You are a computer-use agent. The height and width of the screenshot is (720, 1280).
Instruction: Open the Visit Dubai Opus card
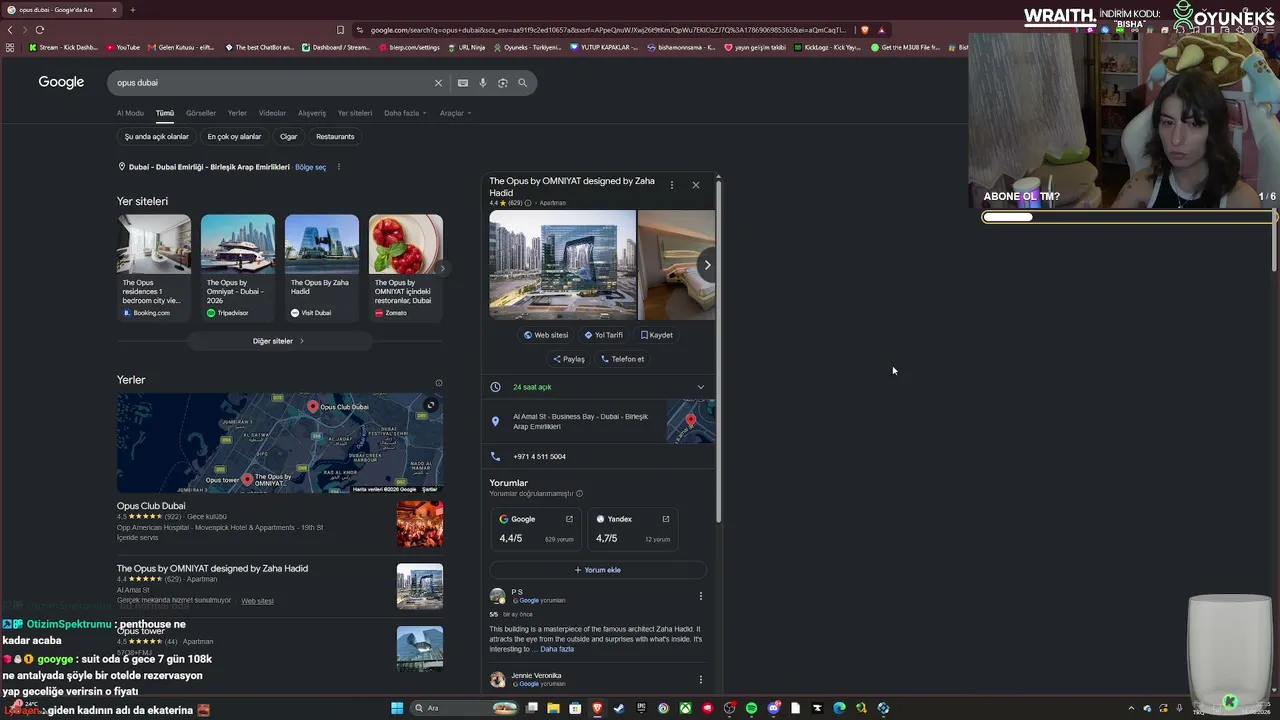[x=322, y=267]
